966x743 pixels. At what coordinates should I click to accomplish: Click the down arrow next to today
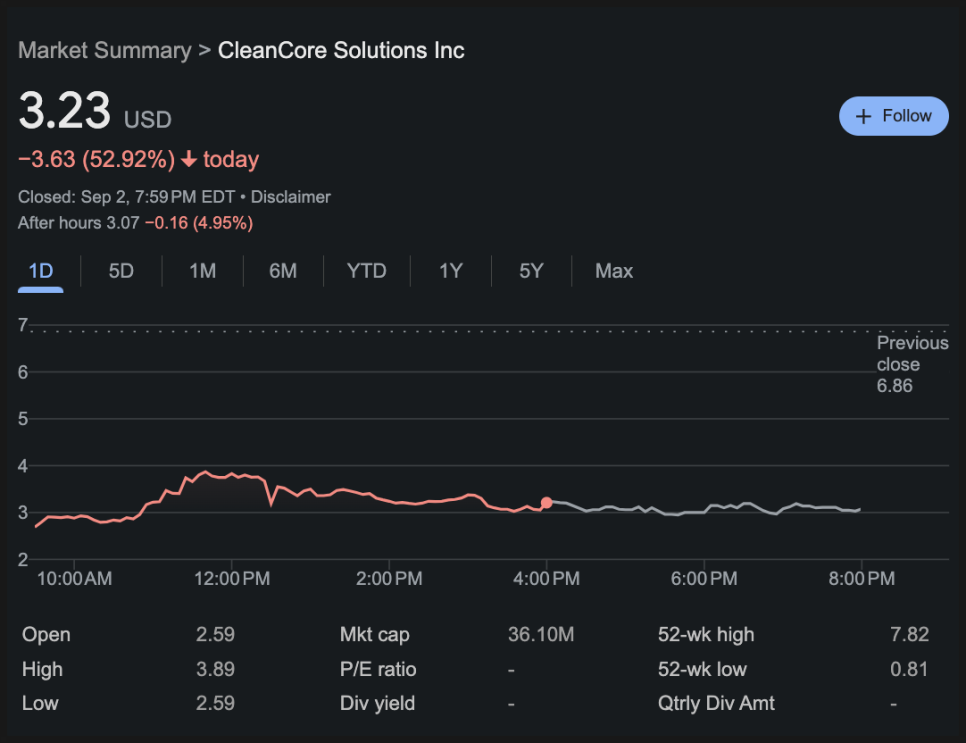click(x=189, y=160)
